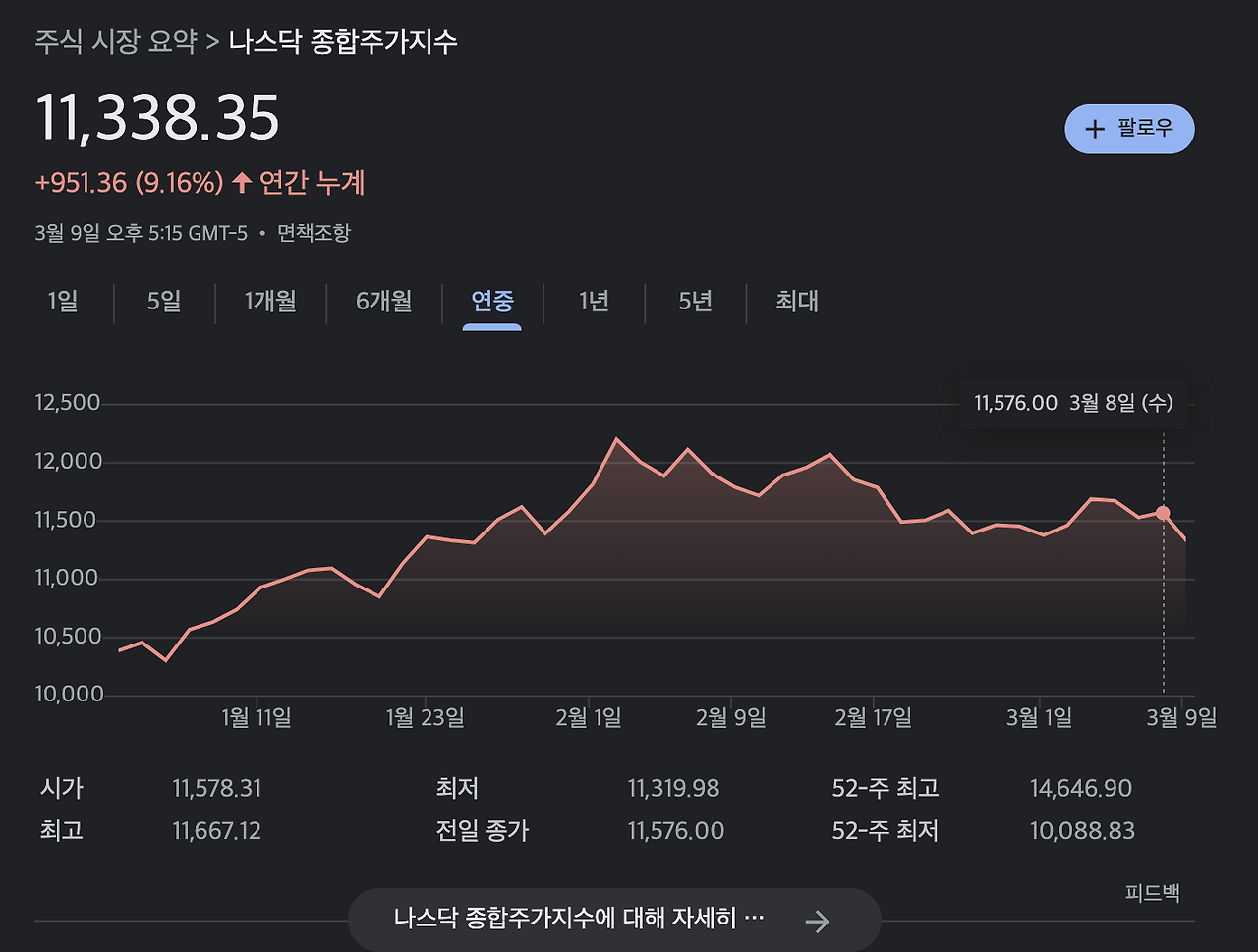This screenshot has height=952, width=1258.
Task: Click the current index value 11,338.35
Action: coord(157,118)
